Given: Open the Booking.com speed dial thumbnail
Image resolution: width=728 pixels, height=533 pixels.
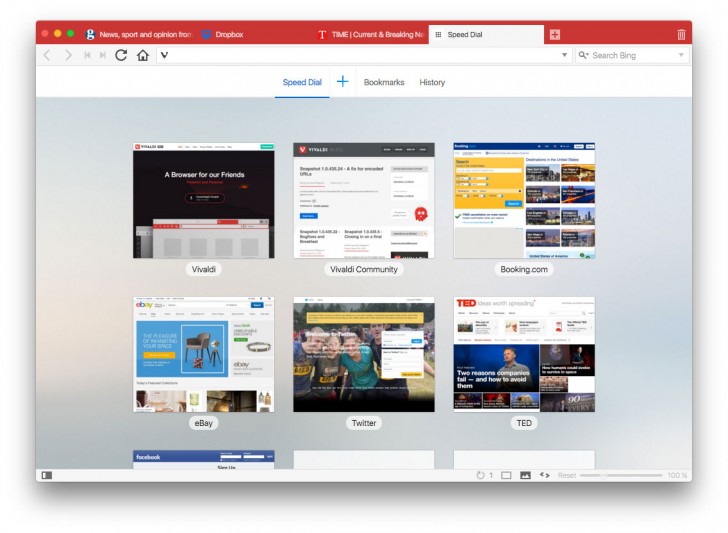Looking at the screenshot, I should (x=524, y=200).
